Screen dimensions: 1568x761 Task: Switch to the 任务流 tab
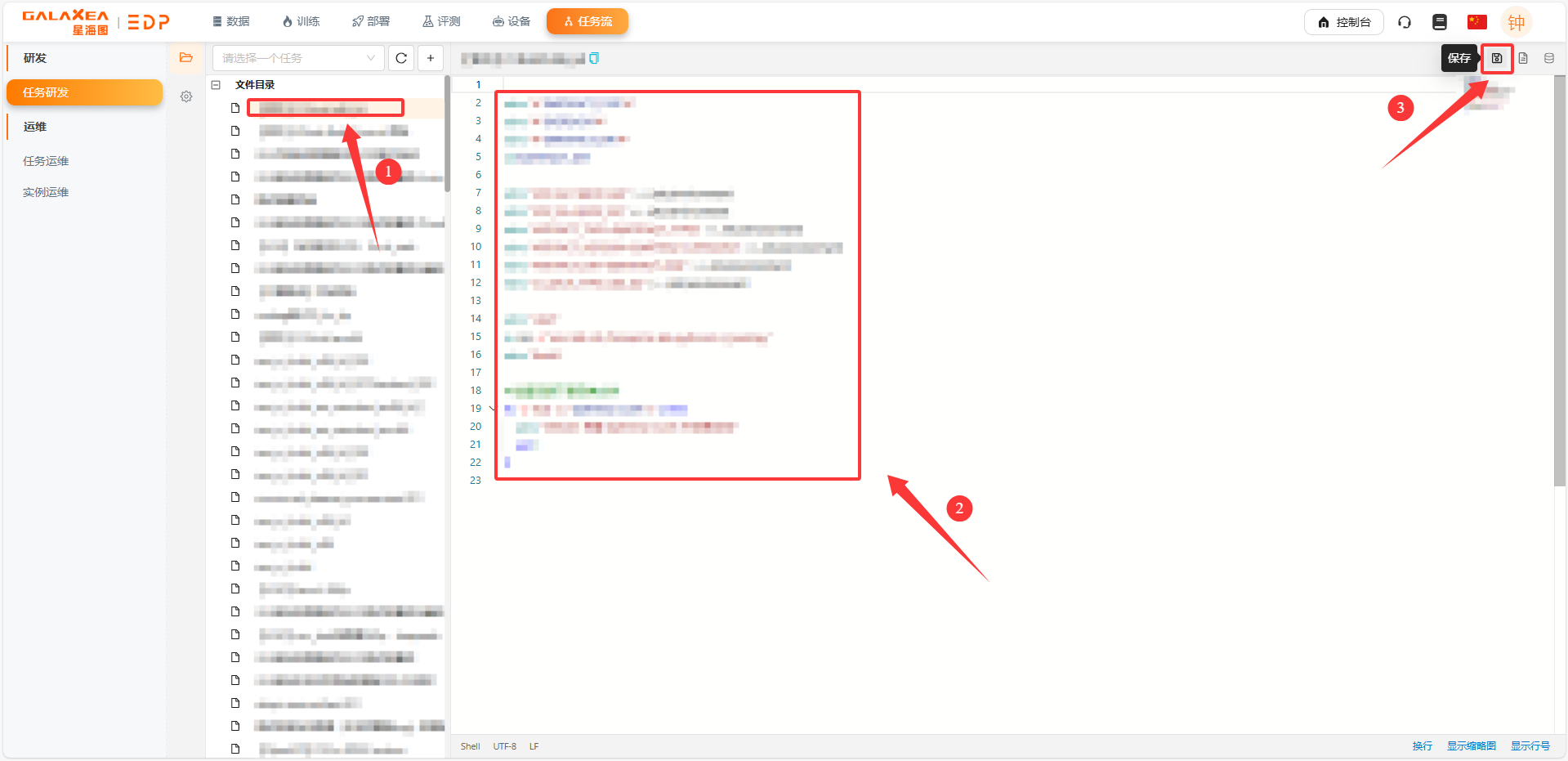tap(587, 21)
